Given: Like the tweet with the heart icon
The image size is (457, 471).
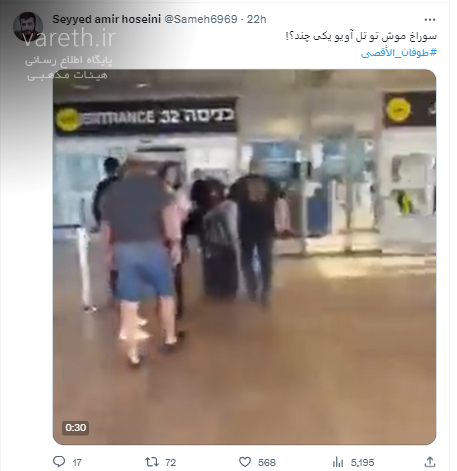Looking at the screenshot, I should (245, 462).
